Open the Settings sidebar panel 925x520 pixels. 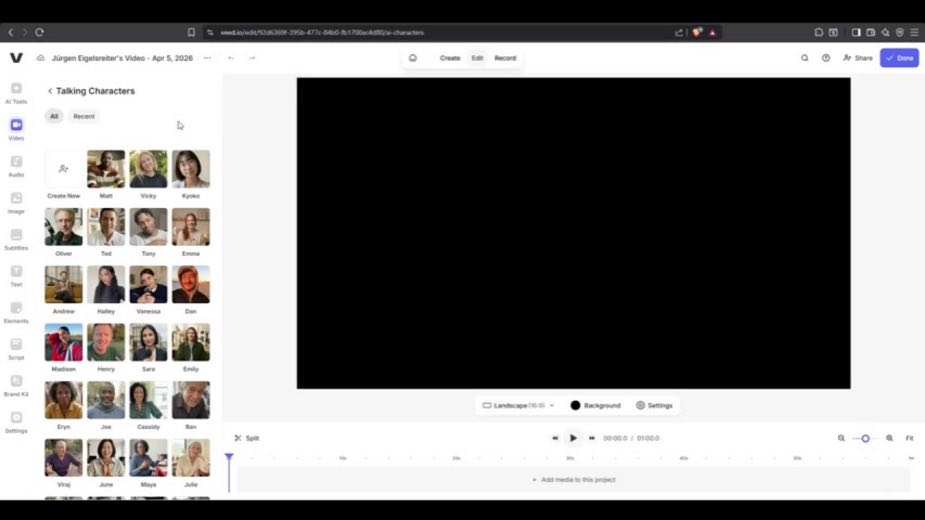point(16,422)
